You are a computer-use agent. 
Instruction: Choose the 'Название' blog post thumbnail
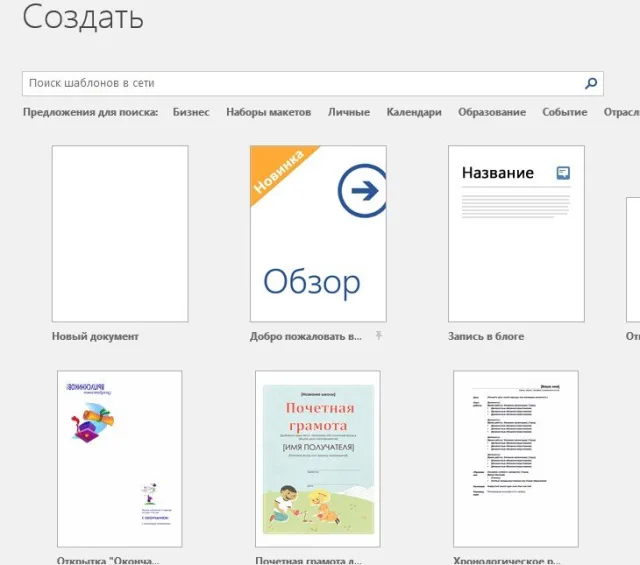pos(516,234)
